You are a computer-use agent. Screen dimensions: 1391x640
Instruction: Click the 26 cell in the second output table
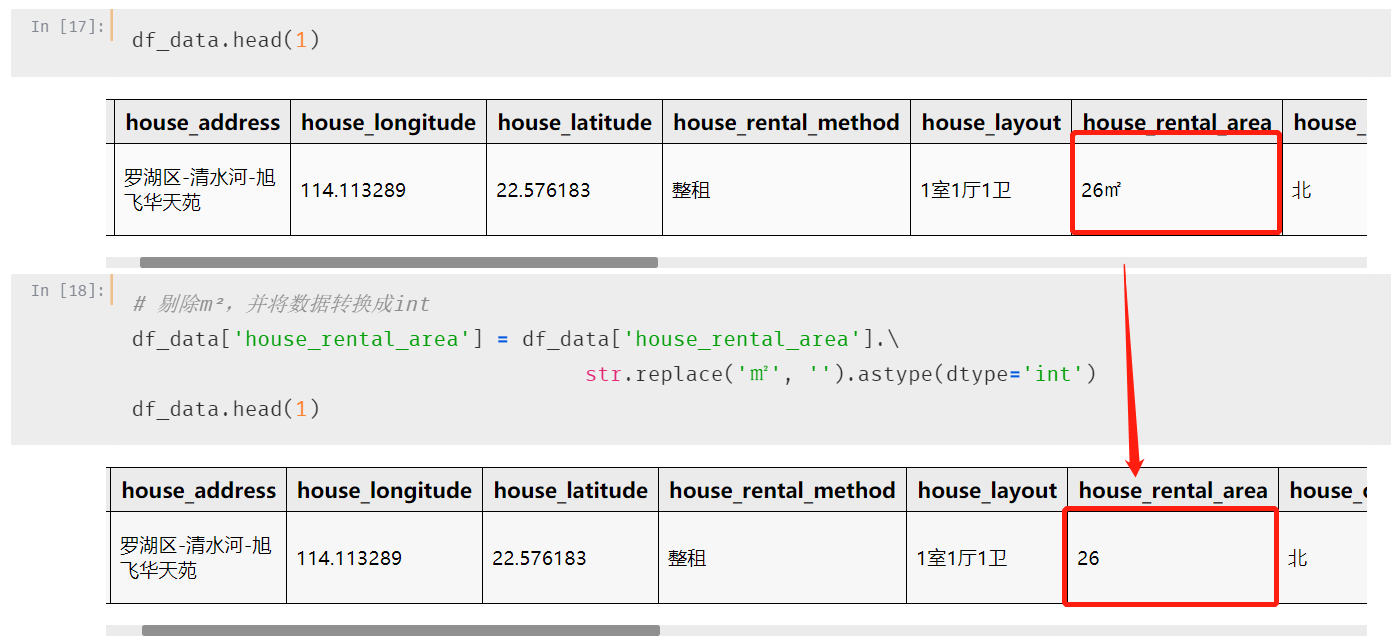1088,558
